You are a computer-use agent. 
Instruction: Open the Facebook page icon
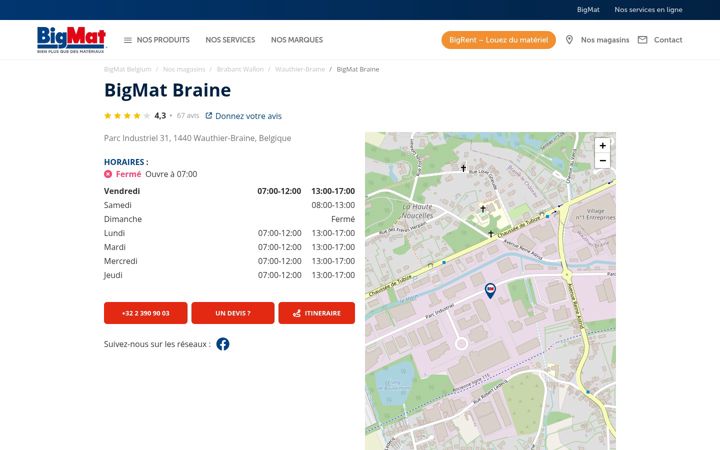click(x=223, y=344)
